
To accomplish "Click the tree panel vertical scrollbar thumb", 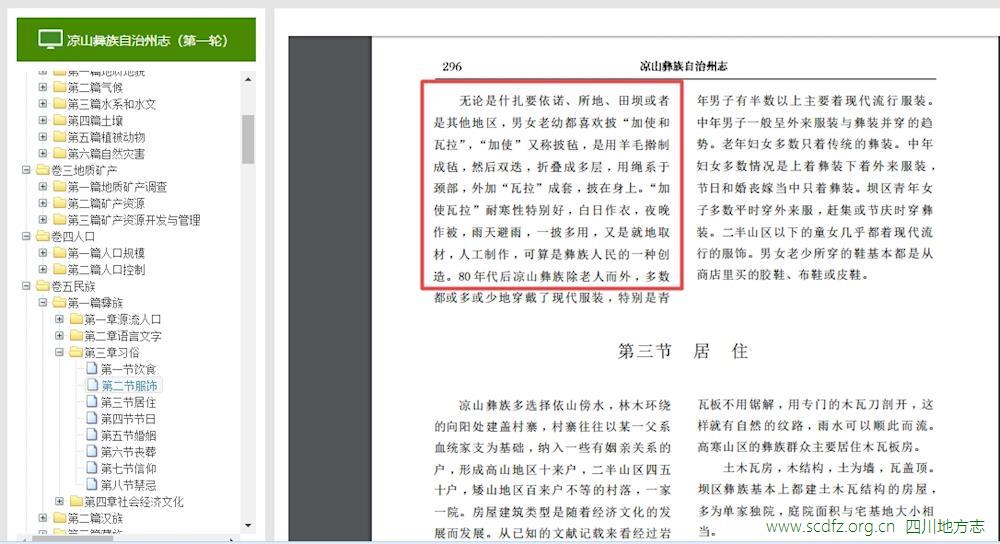I will [248, 139].
